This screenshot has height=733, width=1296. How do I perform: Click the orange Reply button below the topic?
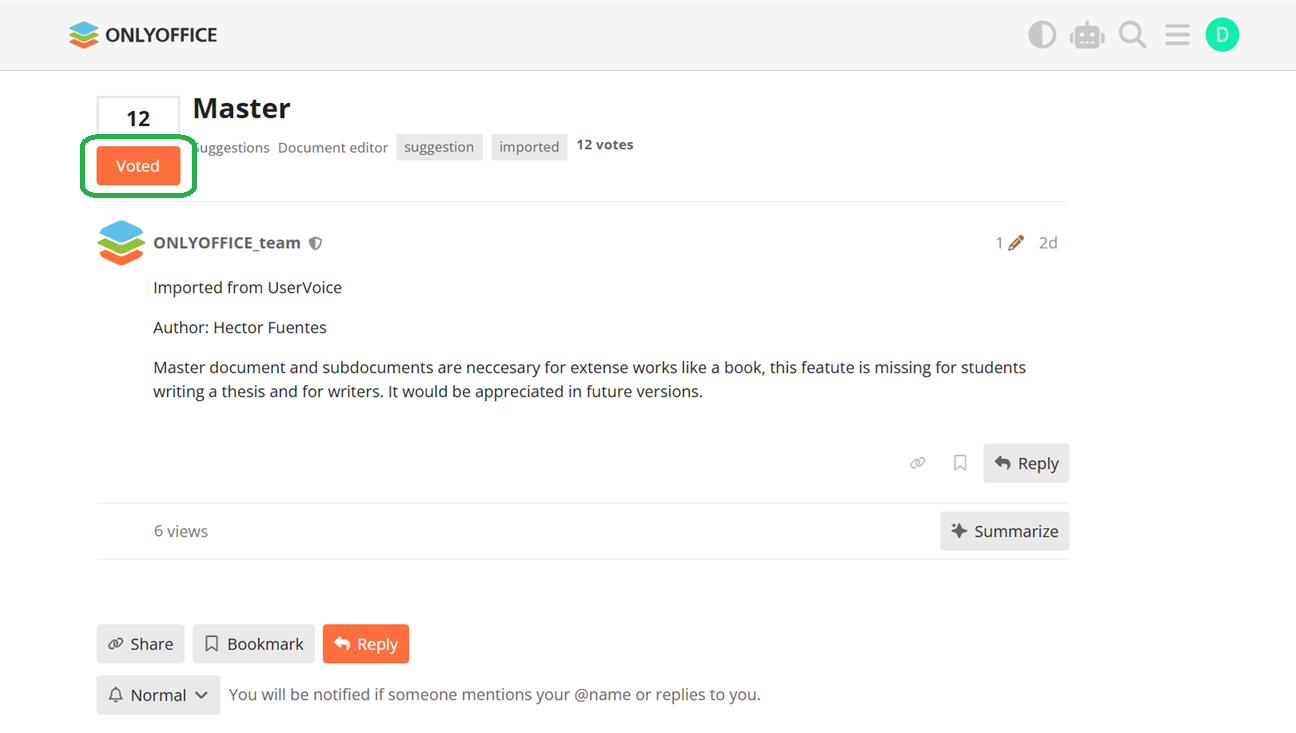366,644
